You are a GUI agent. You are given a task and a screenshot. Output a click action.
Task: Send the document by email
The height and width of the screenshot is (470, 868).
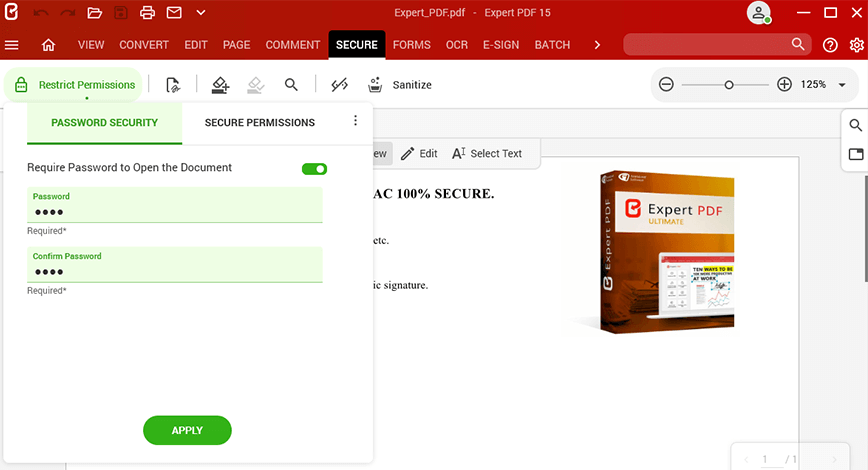click(174, 12)
